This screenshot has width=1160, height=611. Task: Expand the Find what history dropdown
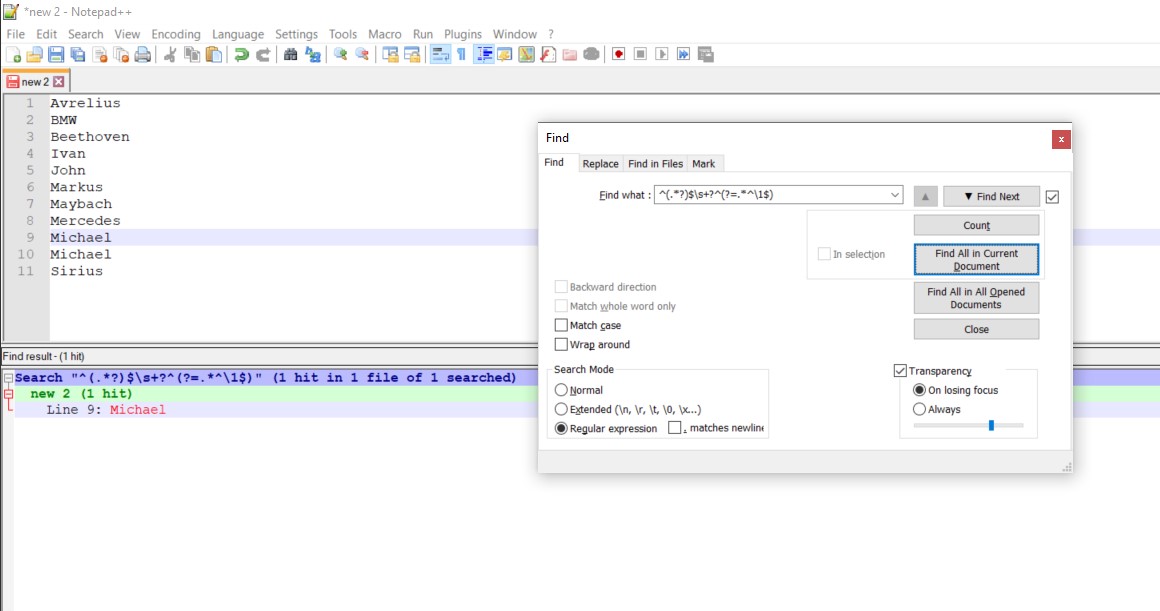pyautogui.click(x=894, y=195)
